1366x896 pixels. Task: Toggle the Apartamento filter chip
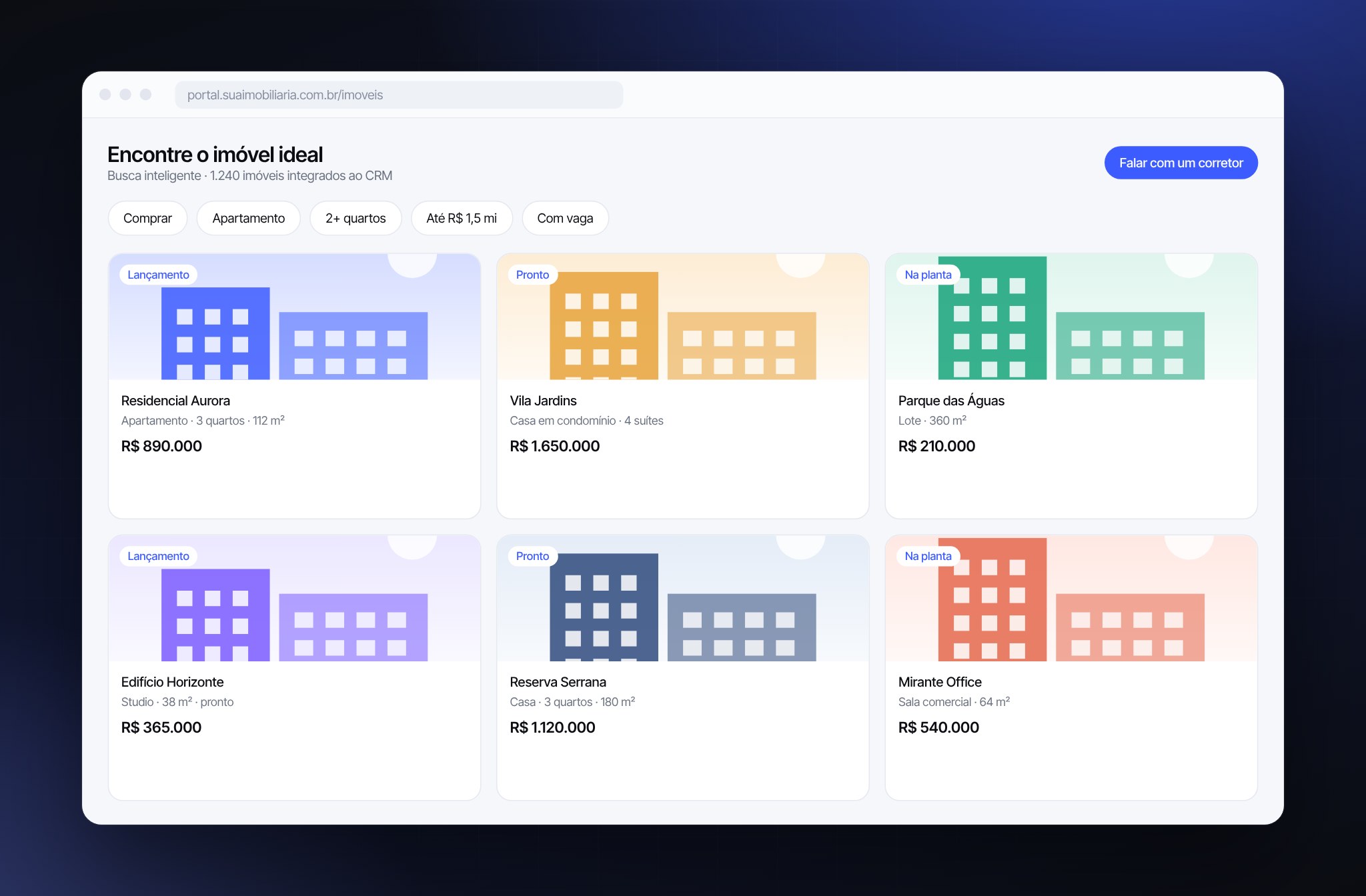[248, 218]
